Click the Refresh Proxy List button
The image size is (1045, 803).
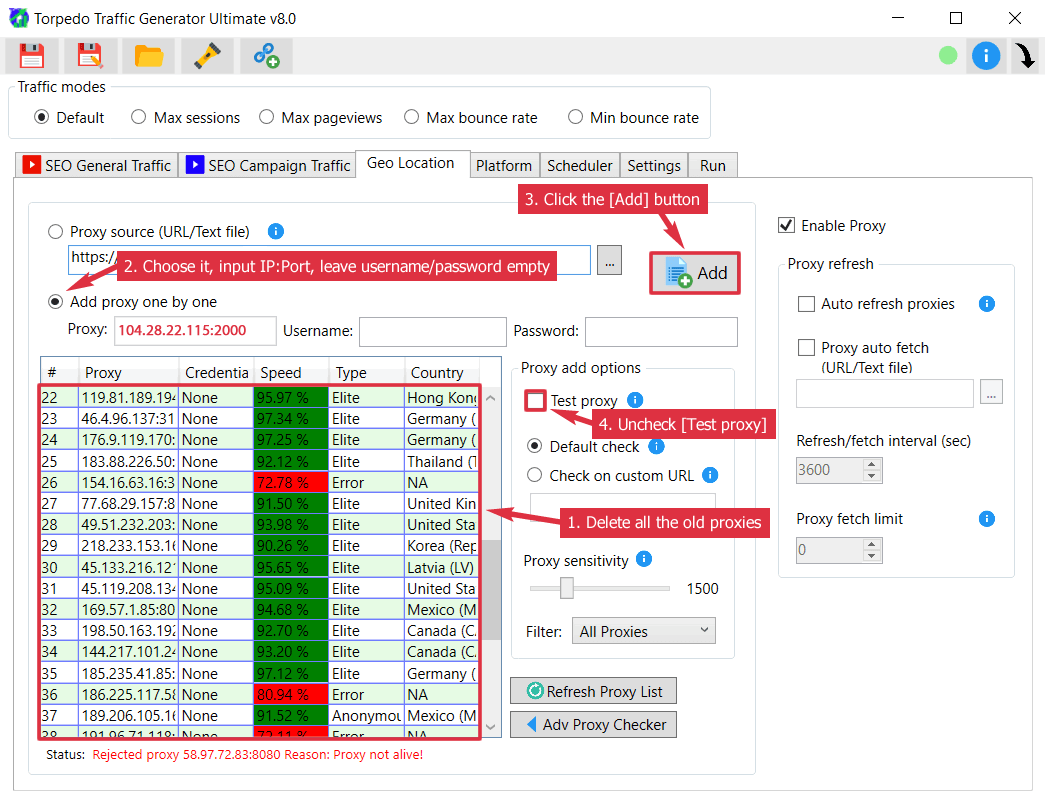click(593, 691)
